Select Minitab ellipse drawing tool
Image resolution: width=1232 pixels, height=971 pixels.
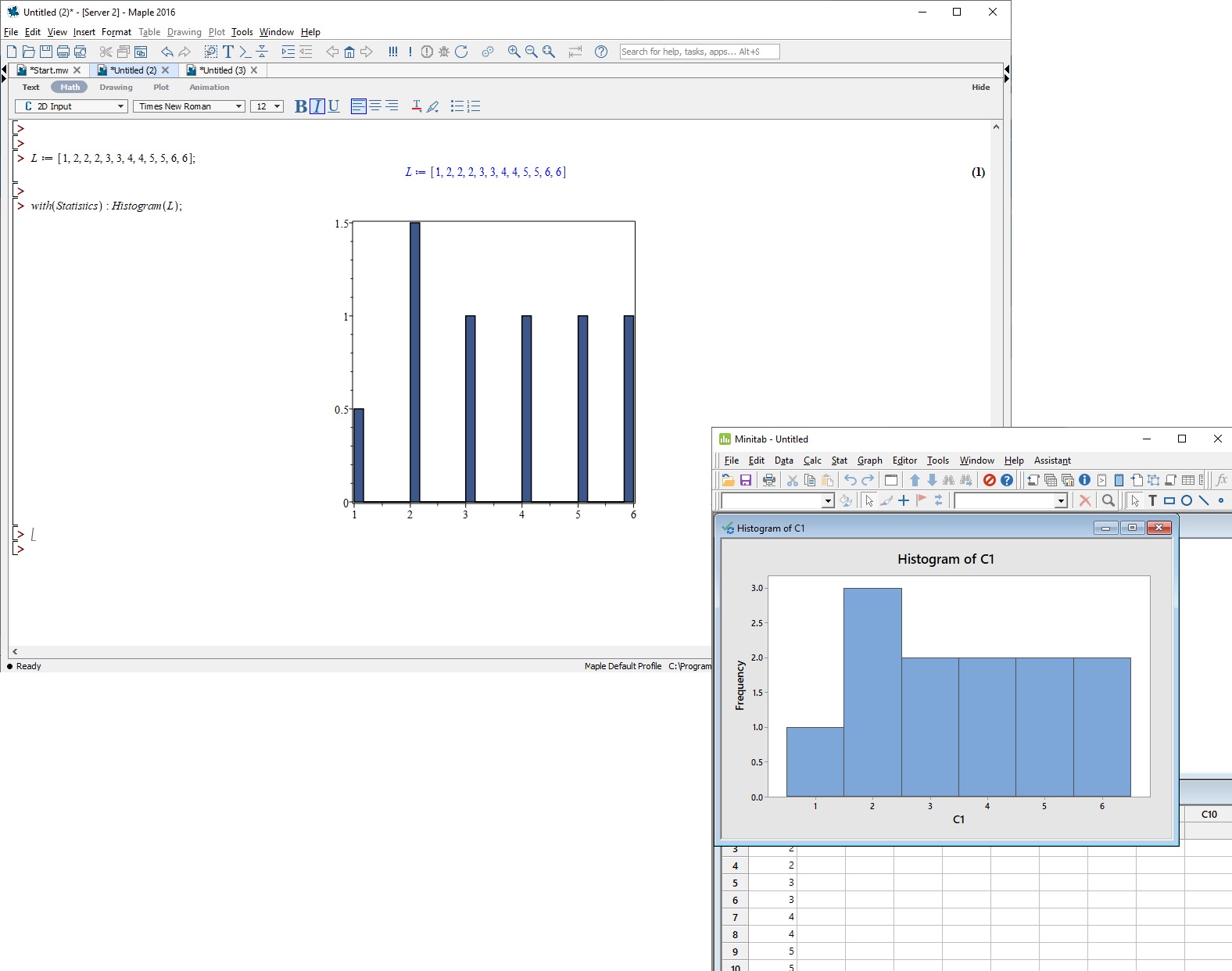pyautogui.click(x=1187, y=501)
